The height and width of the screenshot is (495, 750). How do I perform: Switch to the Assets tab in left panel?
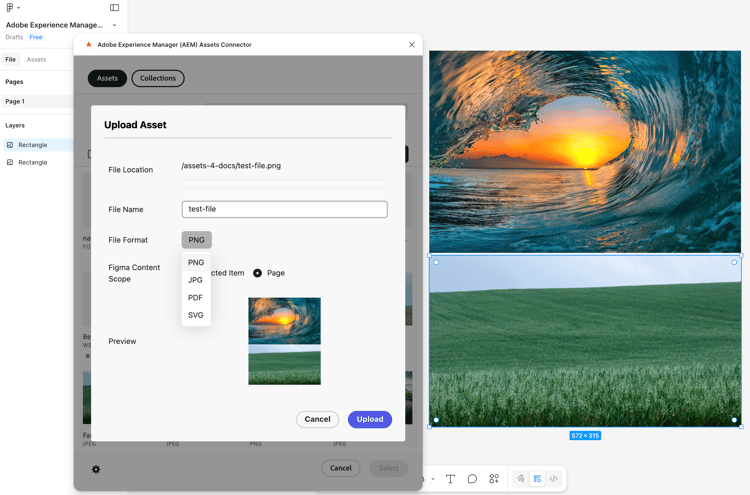point(36,59)
